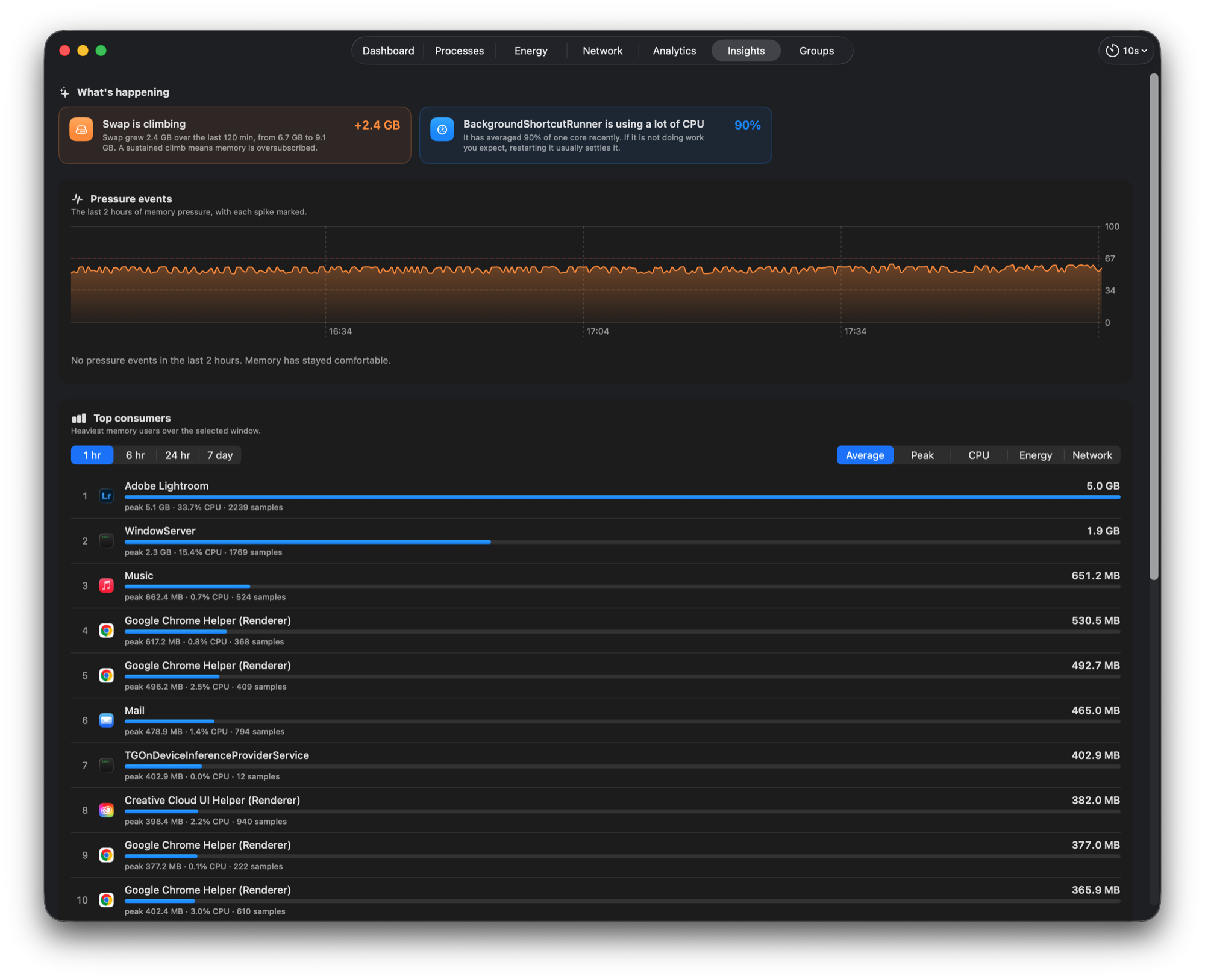Go to the Energy tab in top navigation

pyautogui.click(x=531, y=51)
